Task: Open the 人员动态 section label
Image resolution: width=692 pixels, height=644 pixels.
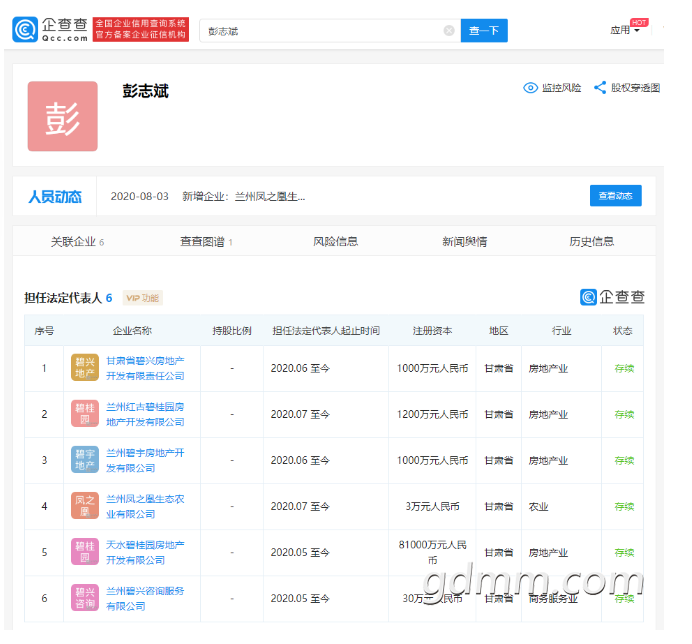Action: point(55,196)
